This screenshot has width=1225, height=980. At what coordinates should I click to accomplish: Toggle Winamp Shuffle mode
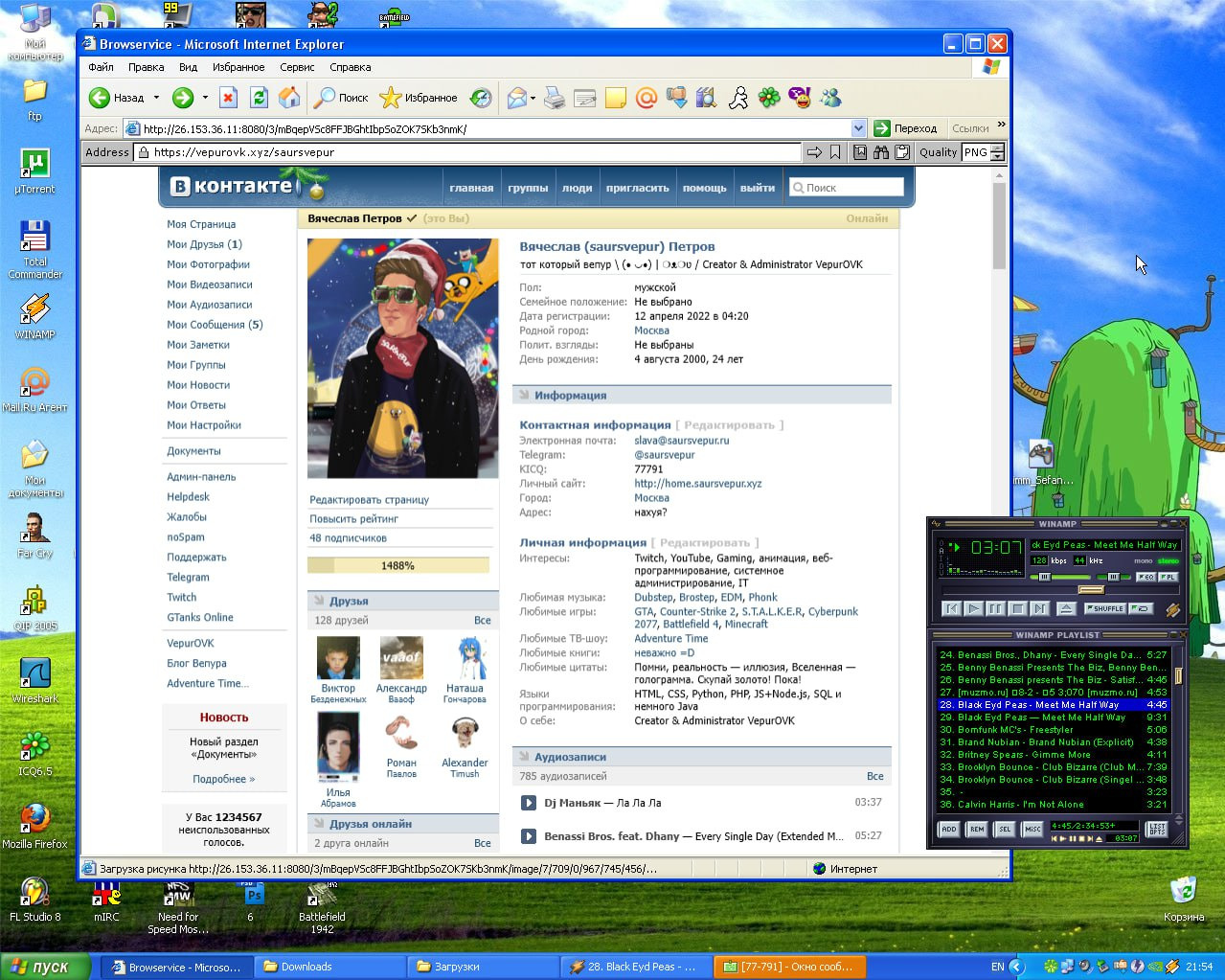coord(1105,608)
